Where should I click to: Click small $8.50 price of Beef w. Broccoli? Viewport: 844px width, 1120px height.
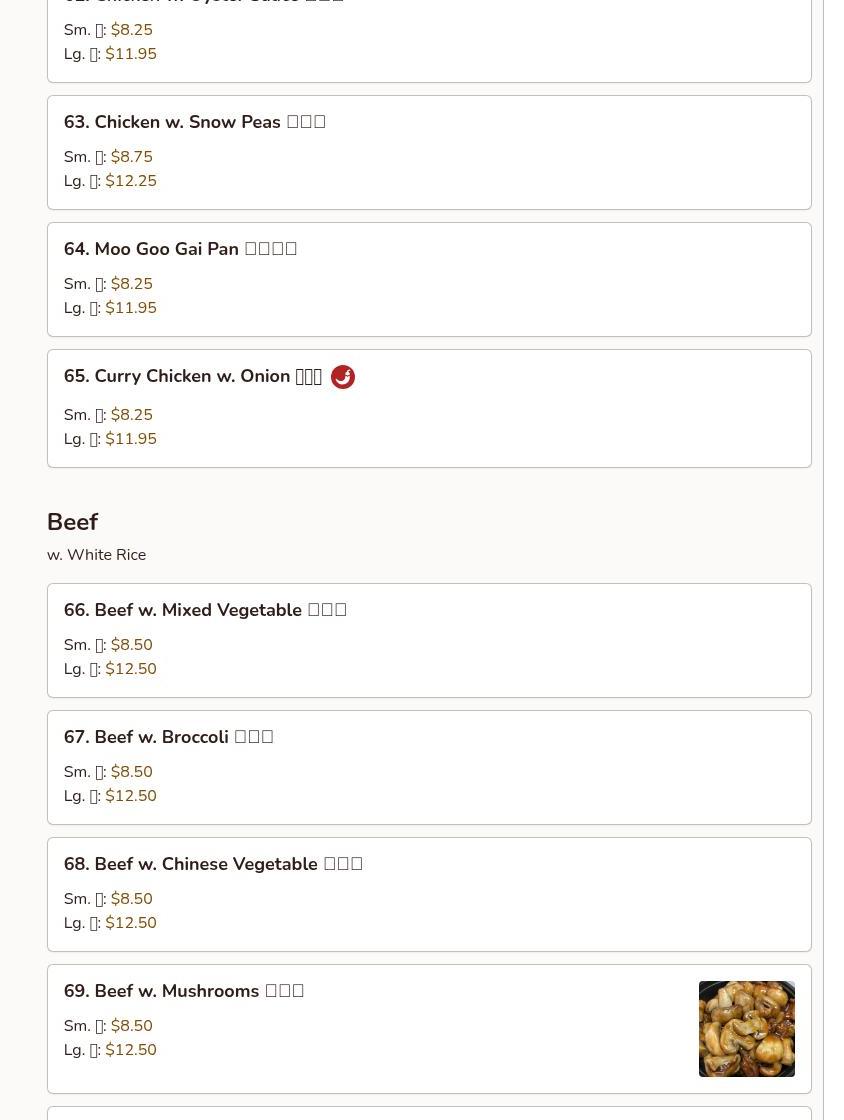(x=131, y=772)
